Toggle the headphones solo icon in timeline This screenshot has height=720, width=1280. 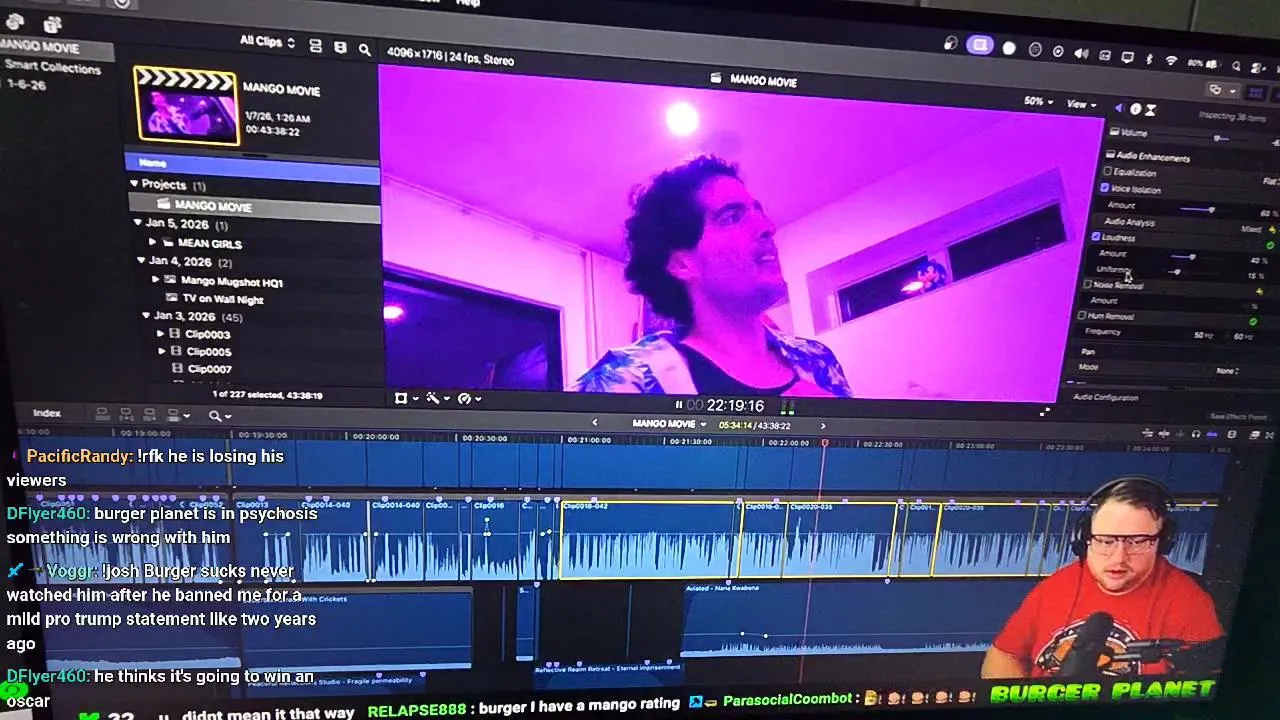1195,434
